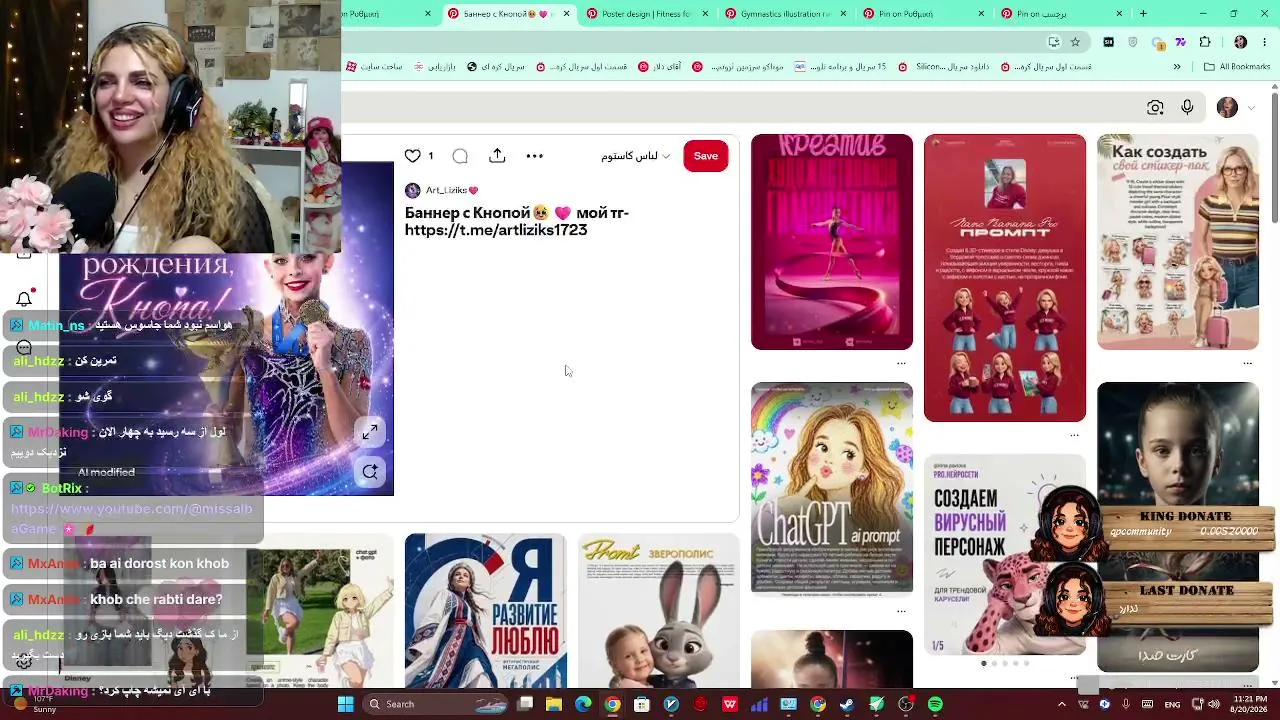The width and height of the screenshot is (1280, 720).
Task: Open the three-dot more options menu on the pin
Action: click(x=535, y=156)
